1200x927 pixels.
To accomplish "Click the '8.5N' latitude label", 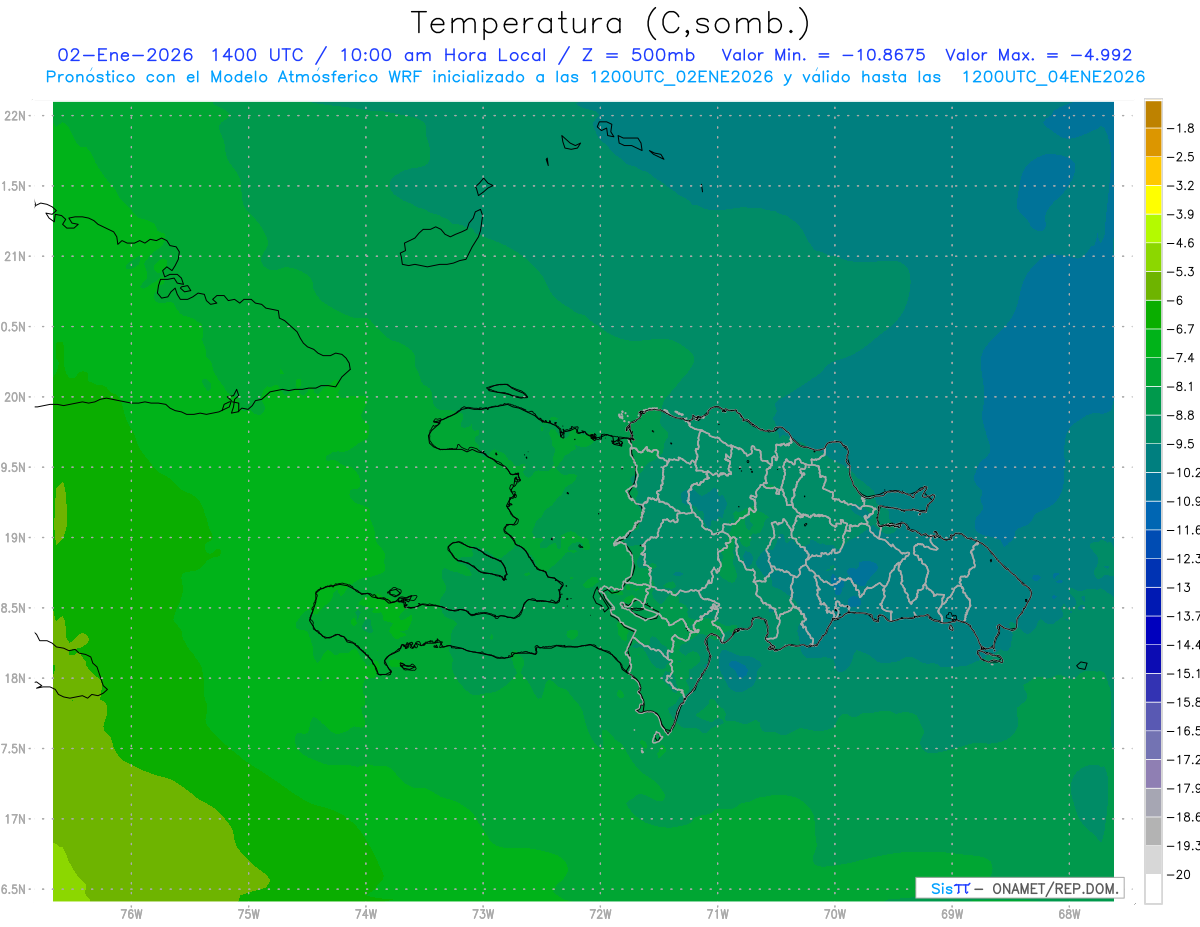I will (15, 608).
